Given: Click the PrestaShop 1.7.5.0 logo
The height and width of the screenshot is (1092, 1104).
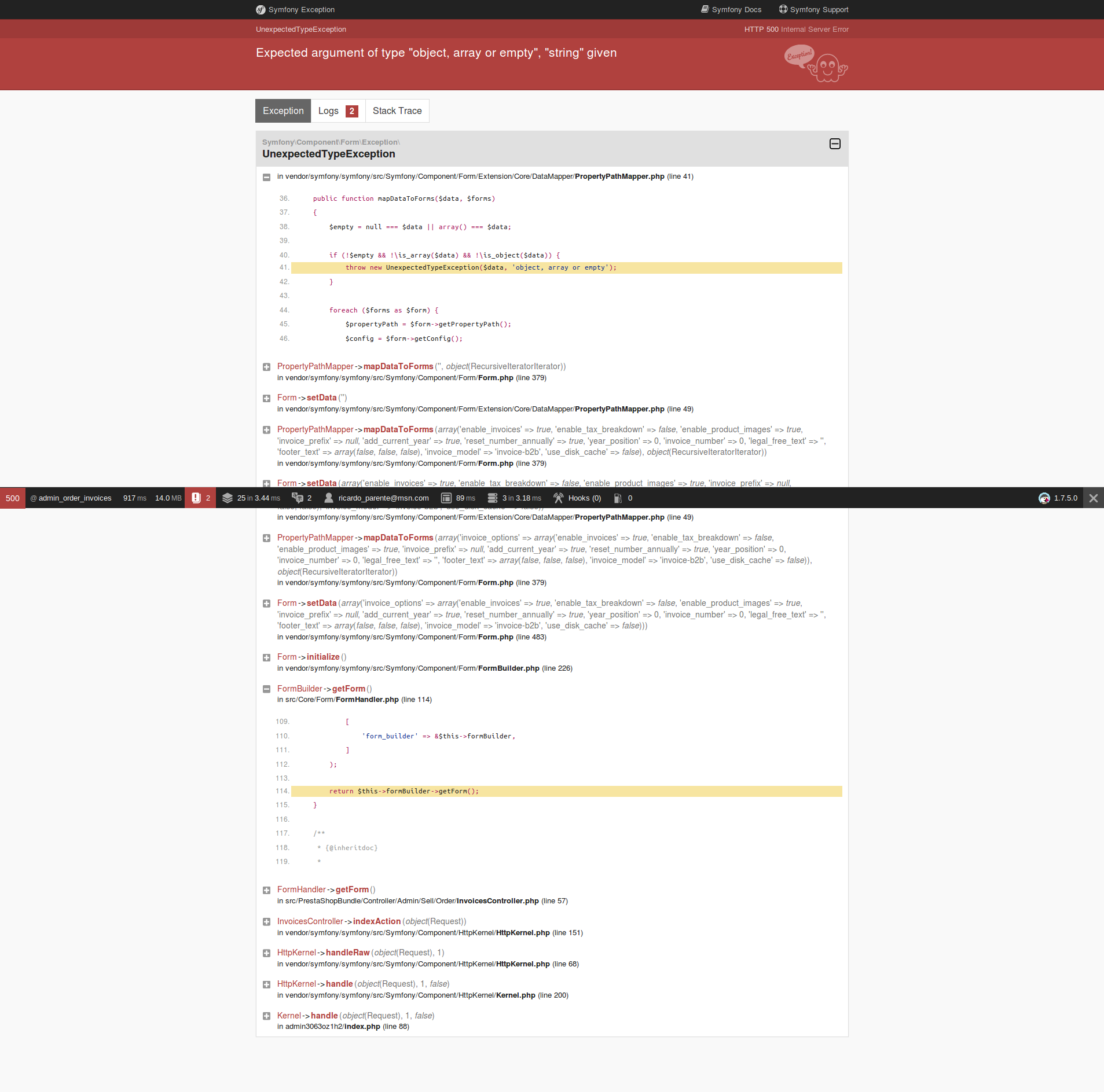Looking at the screenshot, I should pyautogui.click(x=1044, y=498).
